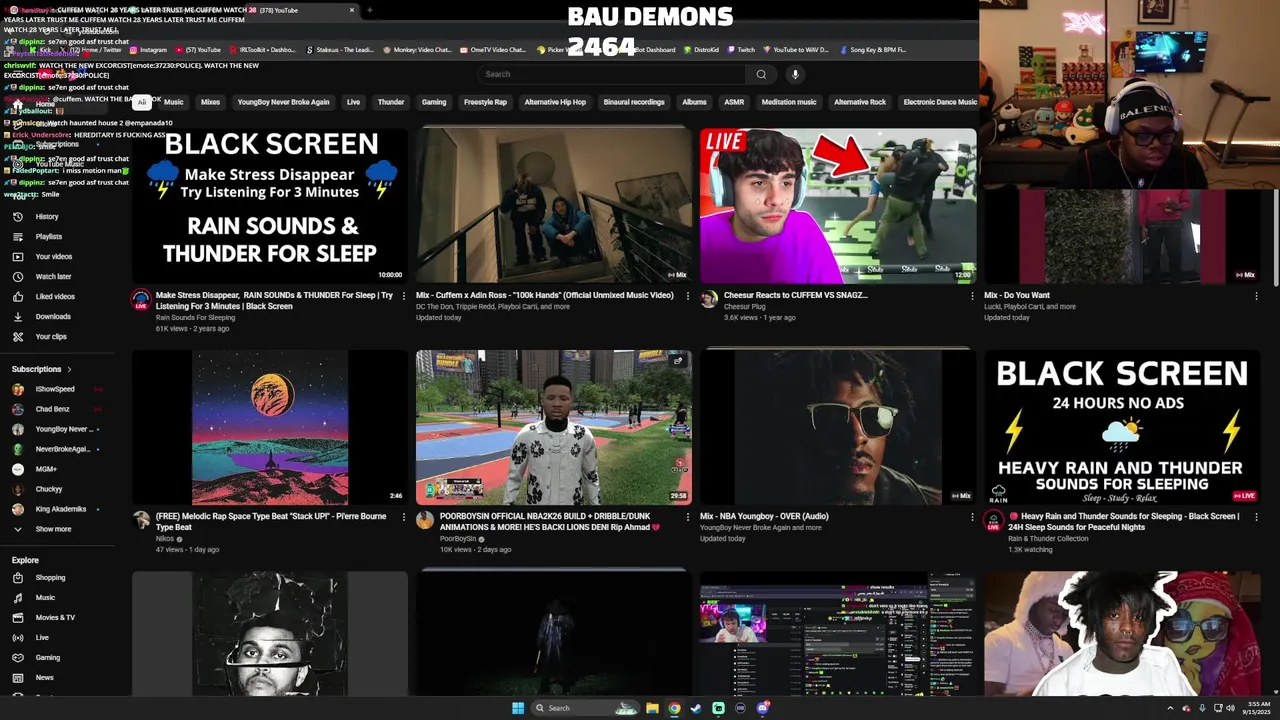The height and width of the screenshot is (720, 1280).
Task: Click the search magnifier button
Action: coord(761,74)
